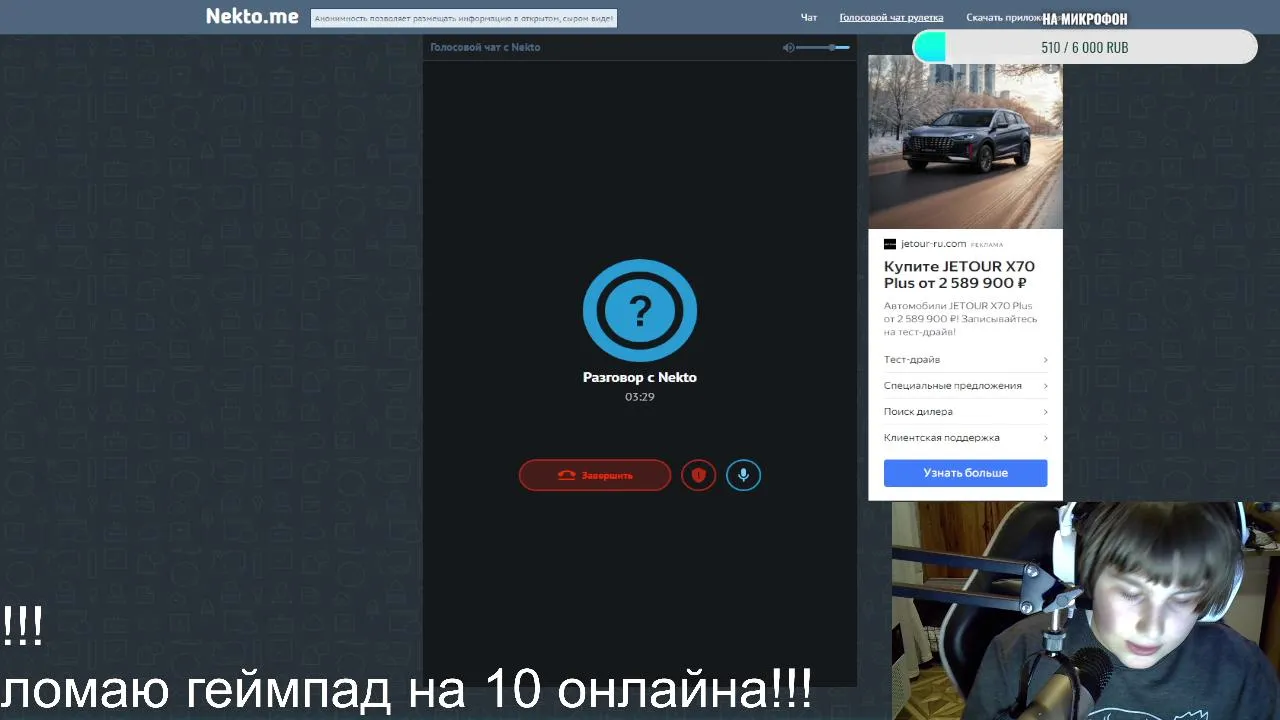The image size is (1280, 720).
Task: Click the anonymity notice banner text
Action: (x=464, y=18)
